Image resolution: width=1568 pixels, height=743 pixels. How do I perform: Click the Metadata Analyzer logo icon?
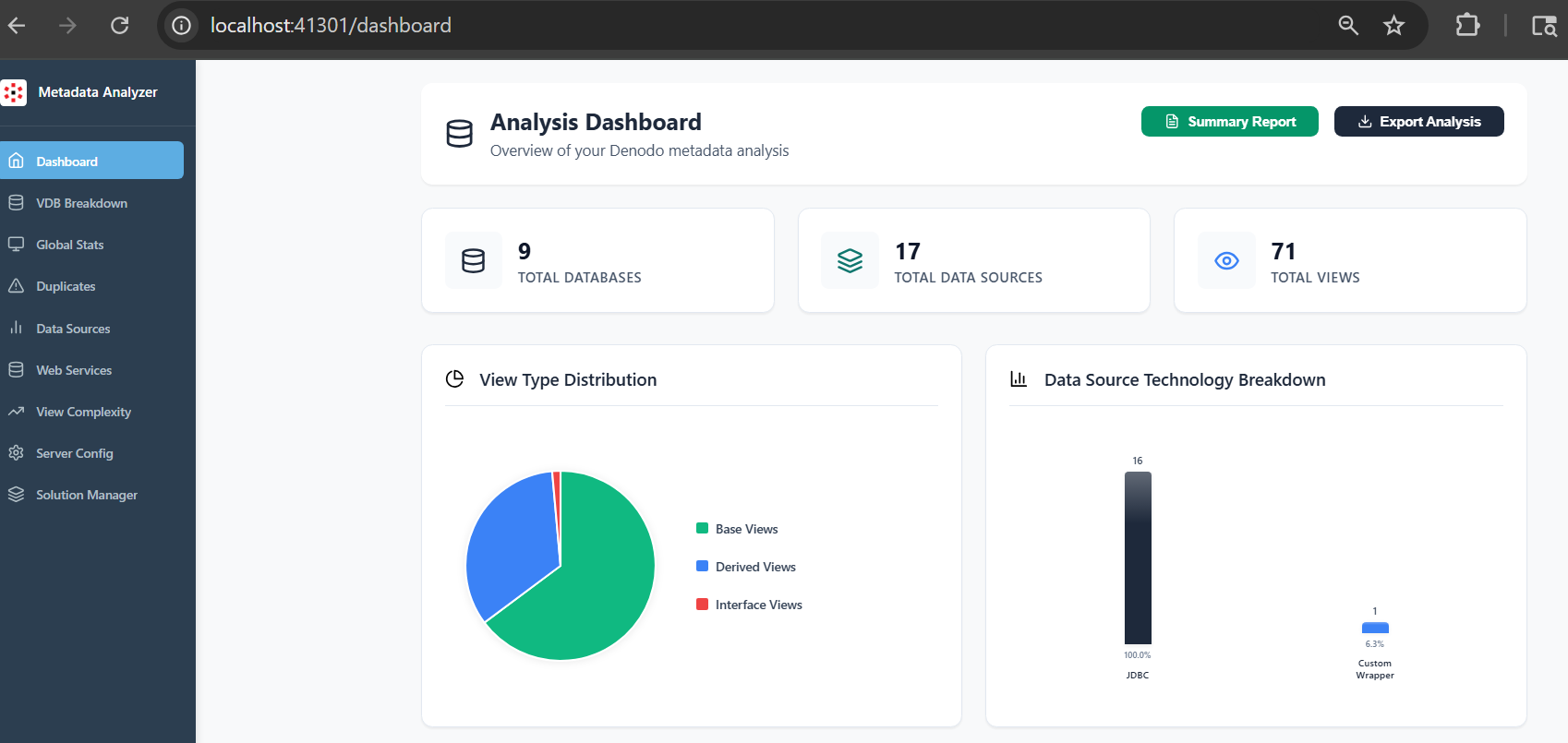click(13, 92)
